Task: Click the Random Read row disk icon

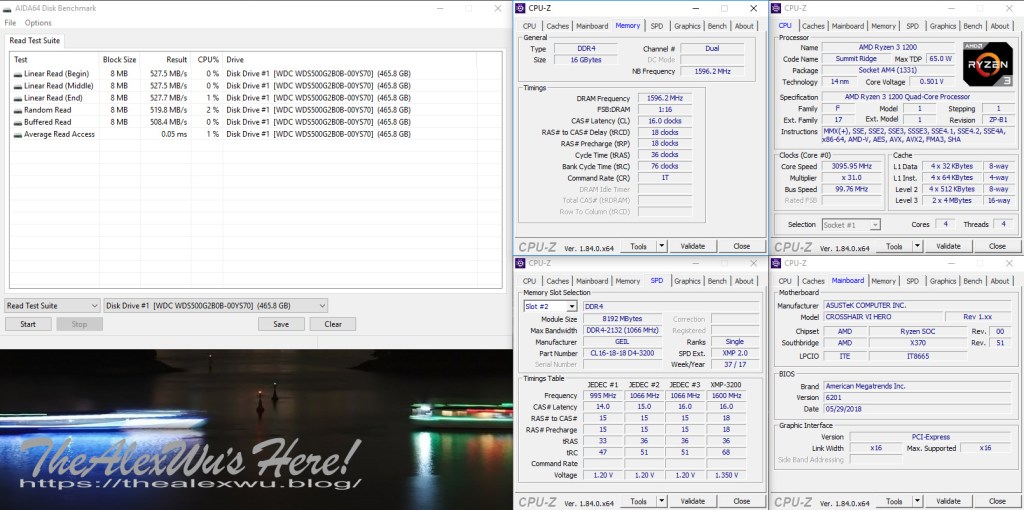Action: tap(18, 110)
